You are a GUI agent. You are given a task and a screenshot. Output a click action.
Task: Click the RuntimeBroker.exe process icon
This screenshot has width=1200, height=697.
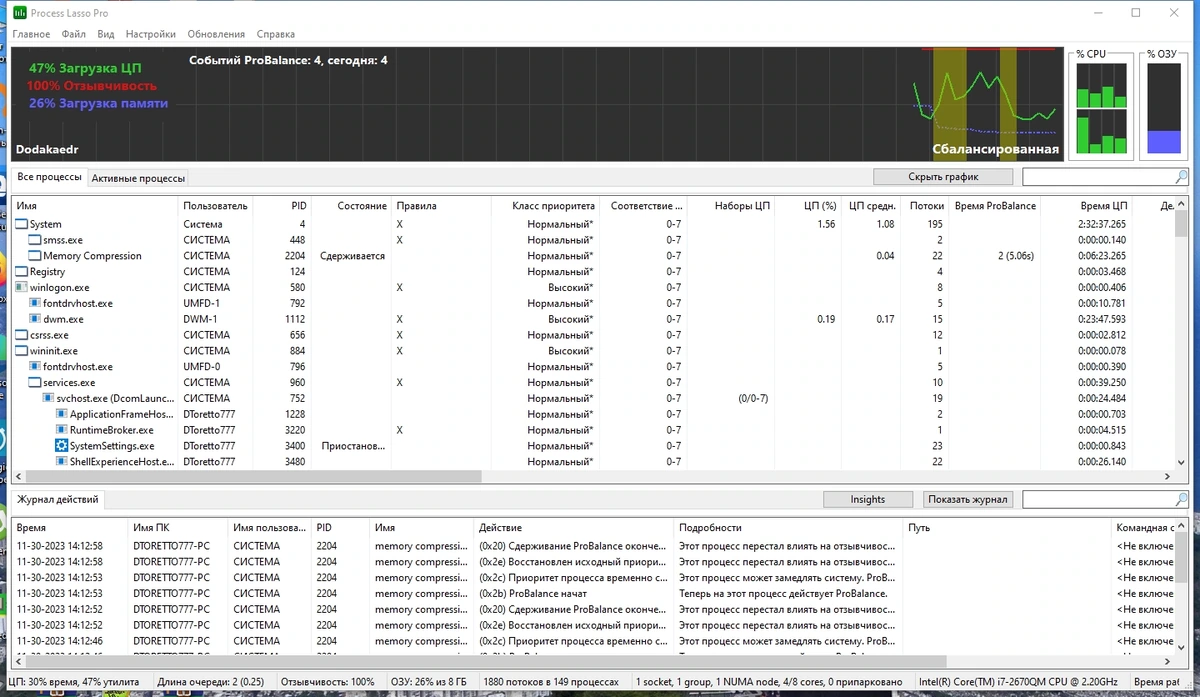point(61,430)
